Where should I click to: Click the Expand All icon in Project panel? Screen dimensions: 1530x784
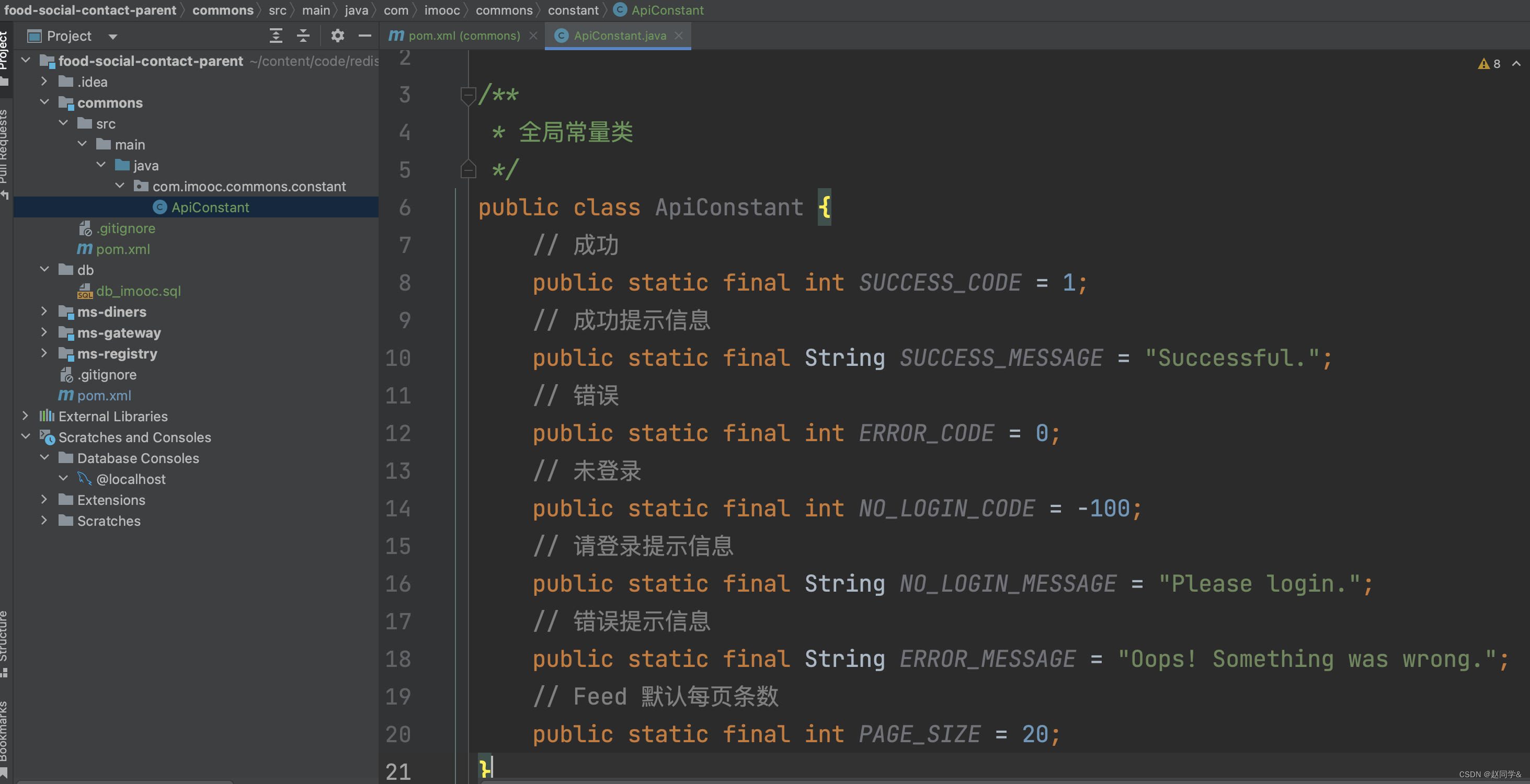pos(276,36)
